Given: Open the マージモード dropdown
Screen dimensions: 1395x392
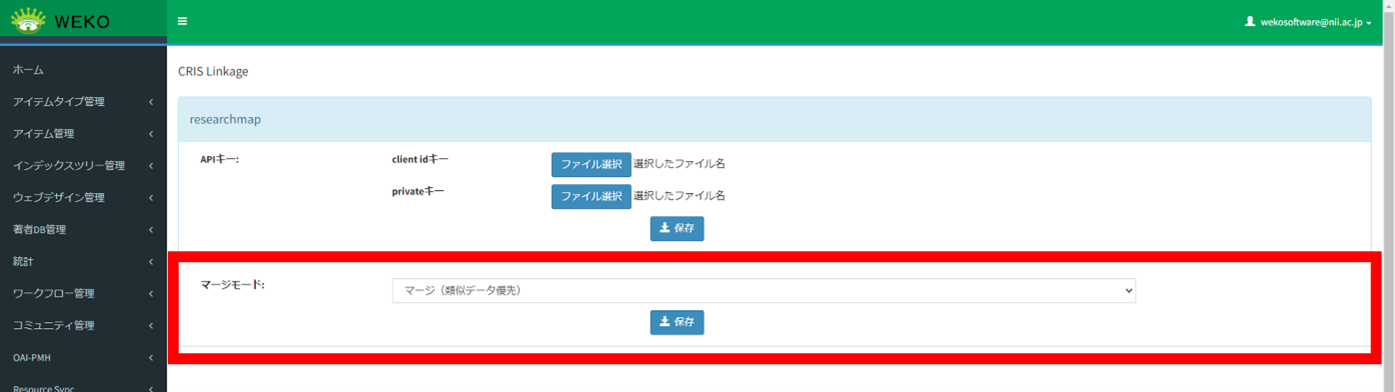Looking at the screenshot, I should pos(764,290).
